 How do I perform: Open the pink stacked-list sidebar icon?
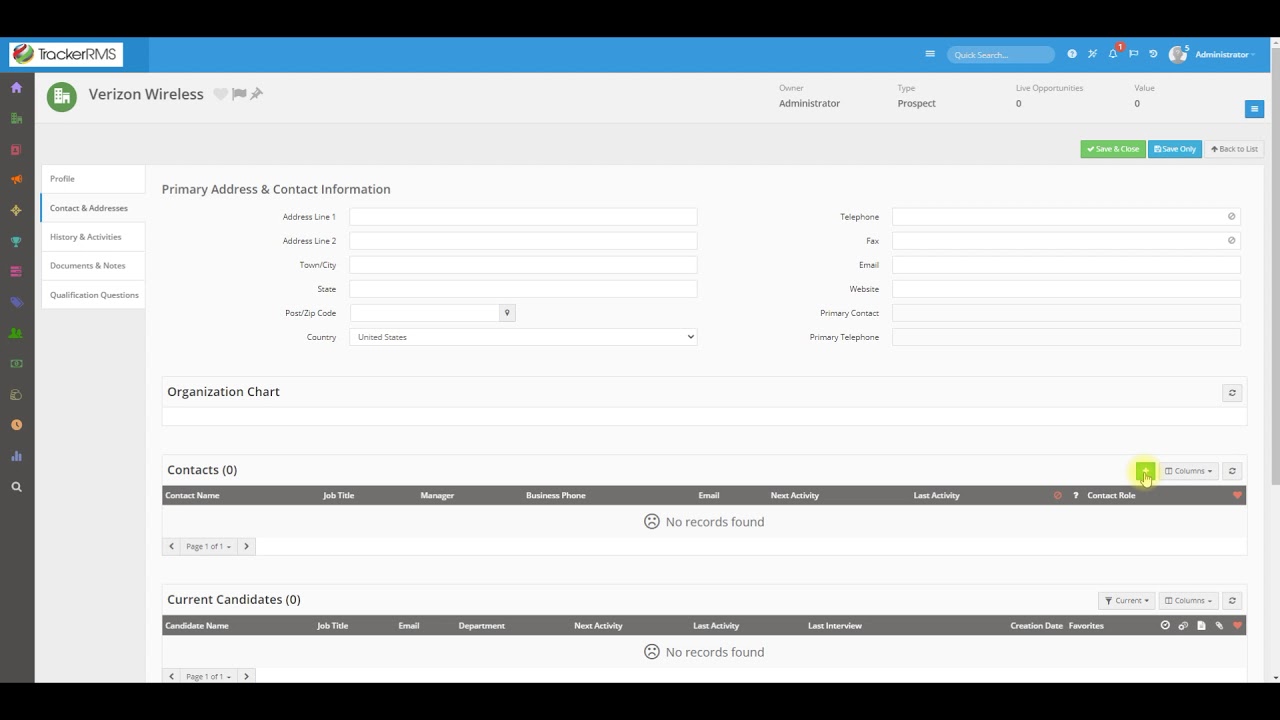click(16, 271)
